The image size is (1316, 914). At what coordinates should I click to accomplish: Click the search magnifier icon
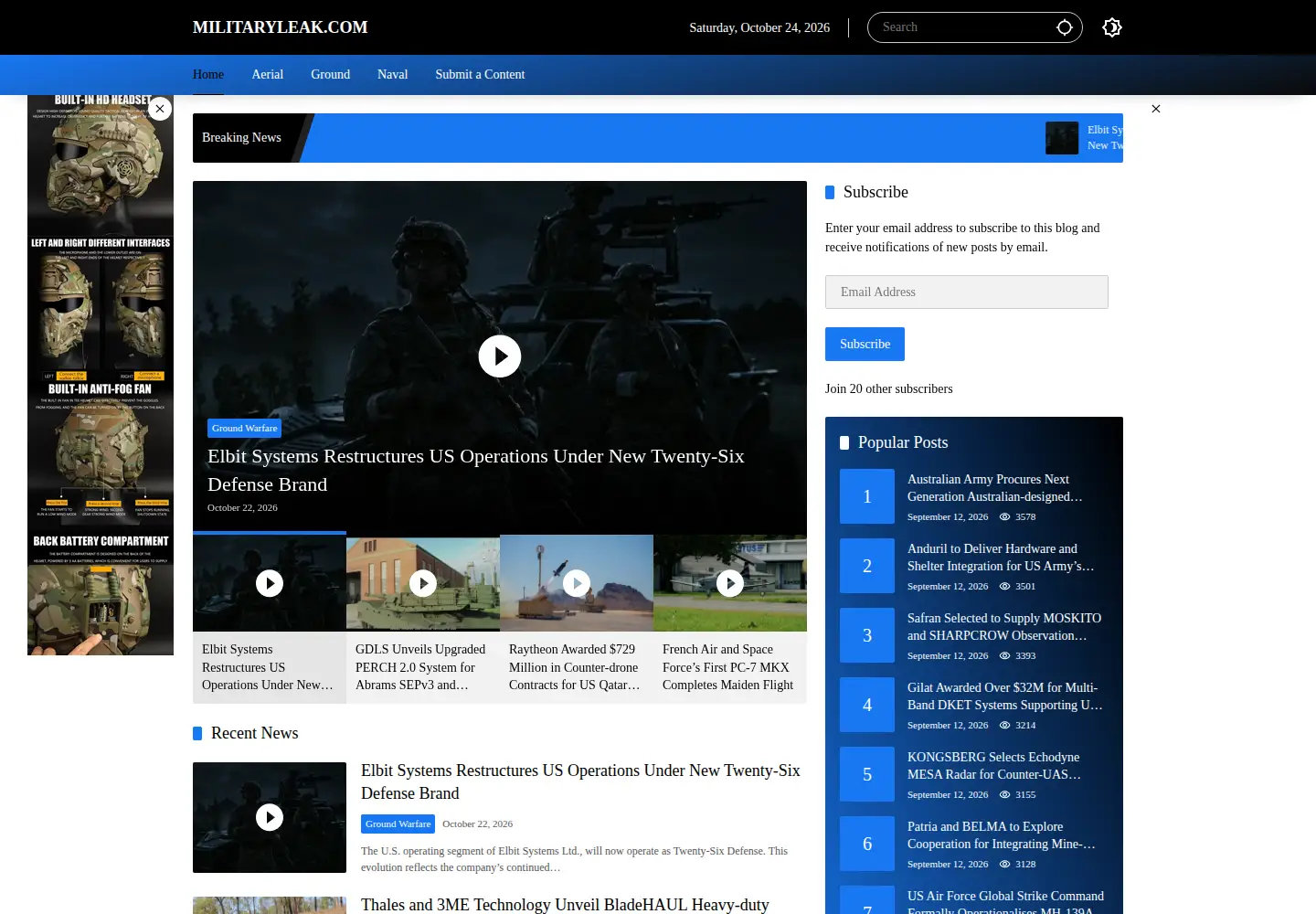pyautogui.click(x=1064, y=27)
